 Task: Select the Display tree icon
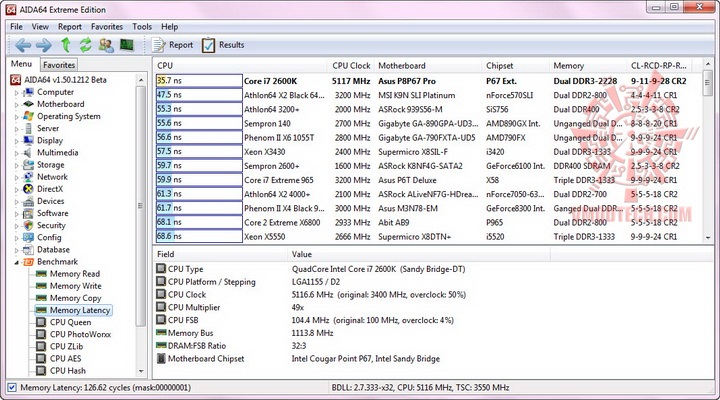pyautogui.click(x=28, y=141)
